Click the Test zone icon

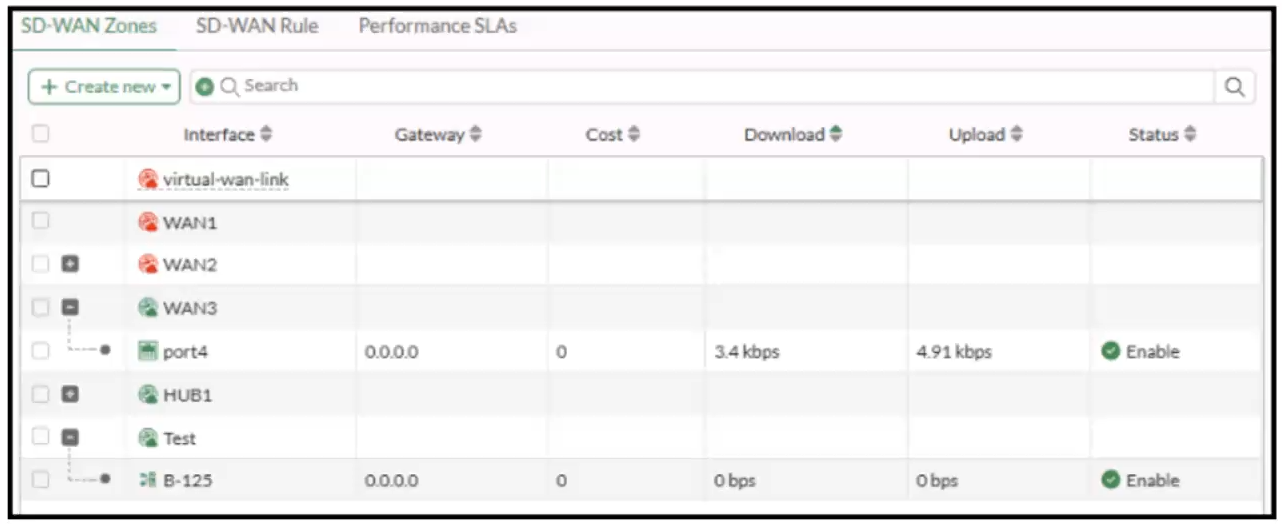pos(148,438)
